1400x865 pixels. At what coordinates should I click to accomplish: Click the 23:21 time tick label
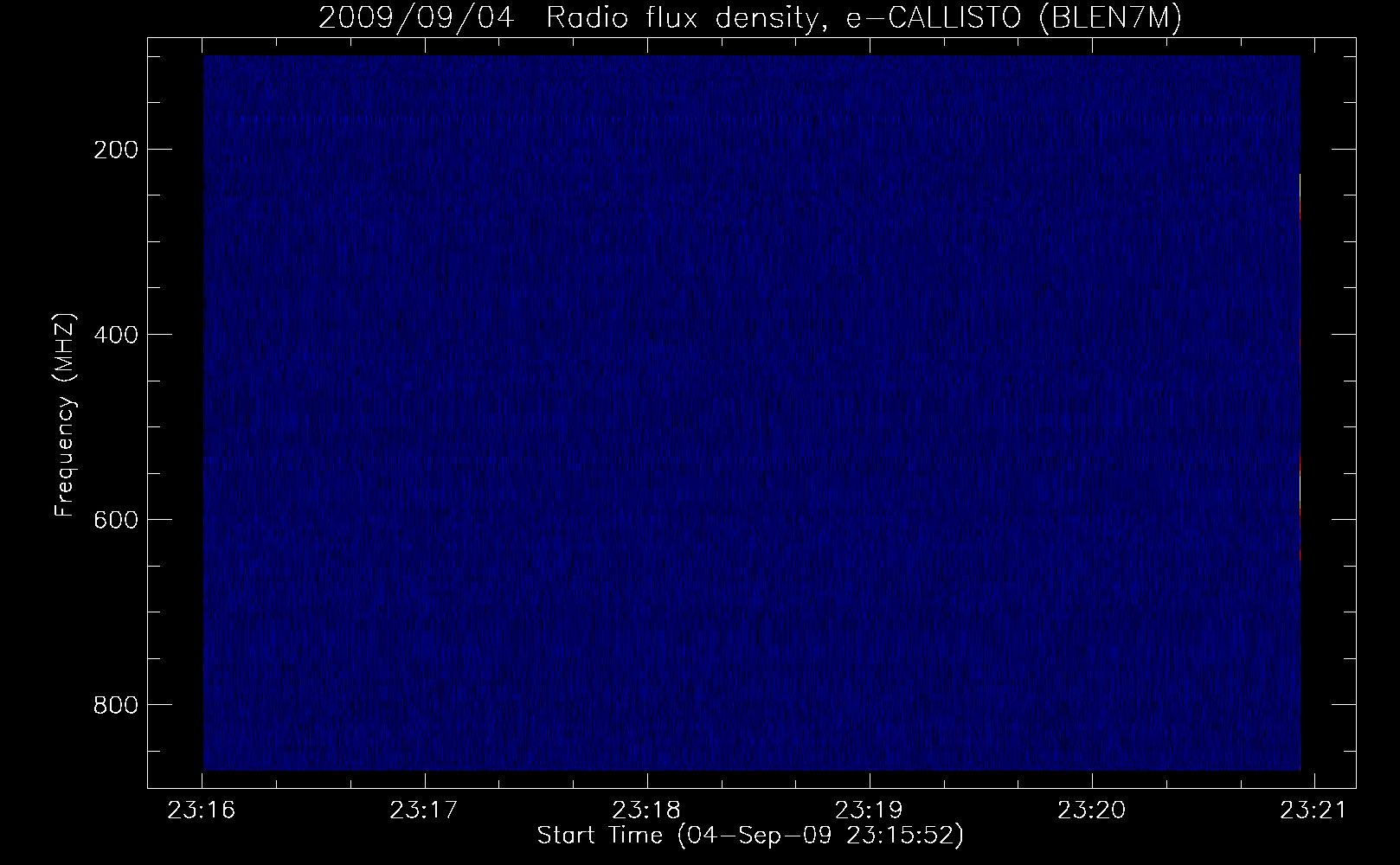pyautogui.click(x=1314, y=811)
